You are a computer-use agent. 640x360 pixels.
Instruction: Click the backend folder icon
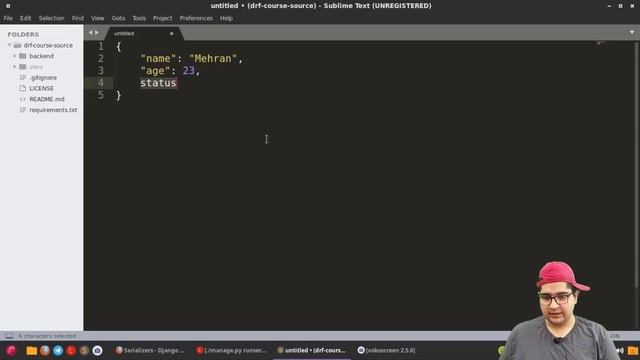(23, 56)
